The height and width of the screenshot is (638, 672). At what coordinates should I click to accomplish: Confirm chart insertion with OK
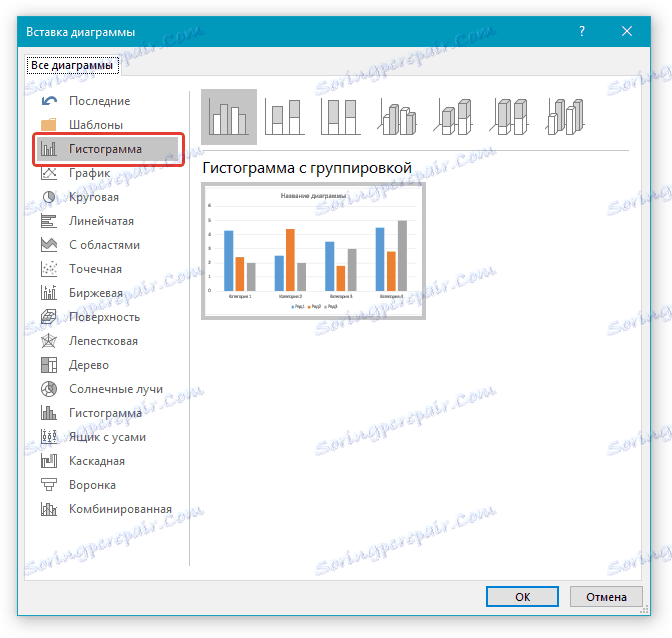pos(522,597)
